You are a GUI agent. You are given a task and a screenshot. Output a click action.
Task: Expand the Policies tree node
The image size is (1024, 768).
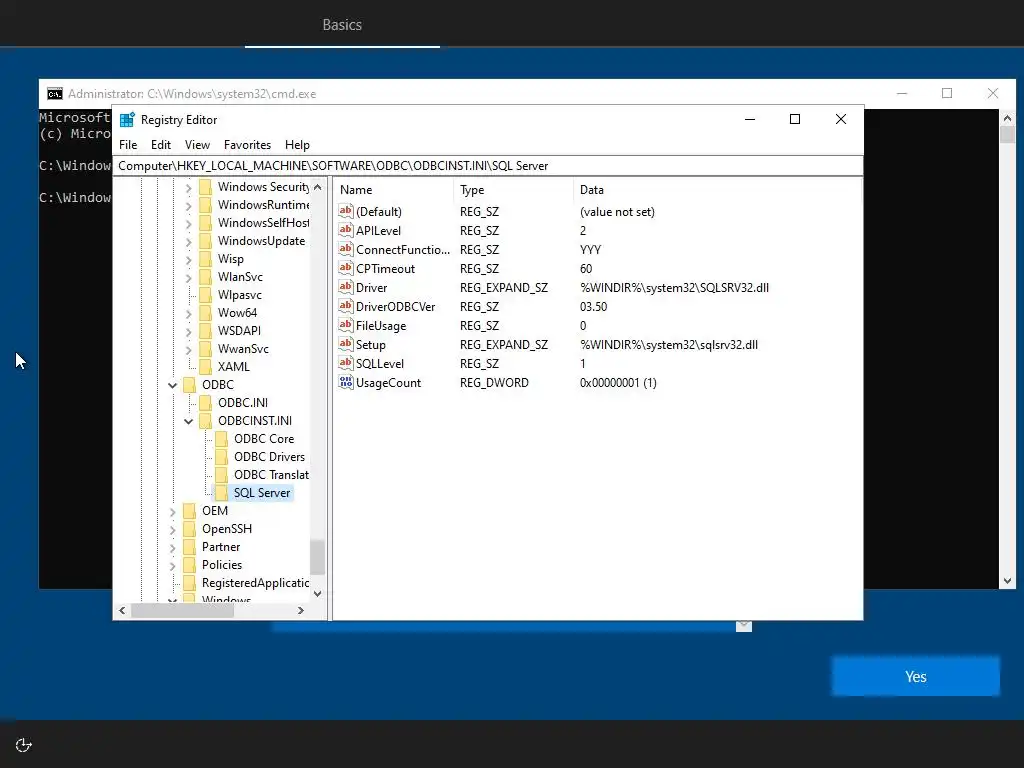[x=172, y=566]
